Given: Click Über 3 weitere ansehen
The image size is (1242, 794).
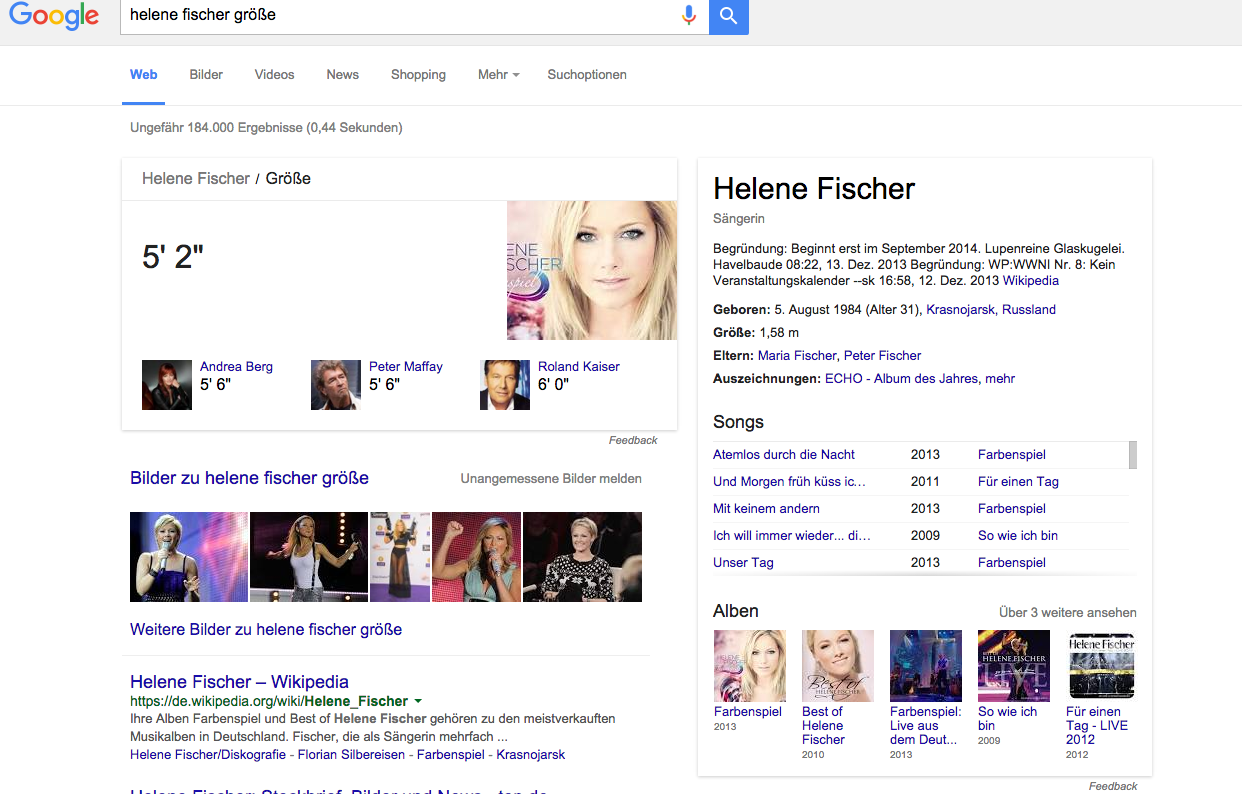Looking at the screenshot, I should tap(1068, 613).
